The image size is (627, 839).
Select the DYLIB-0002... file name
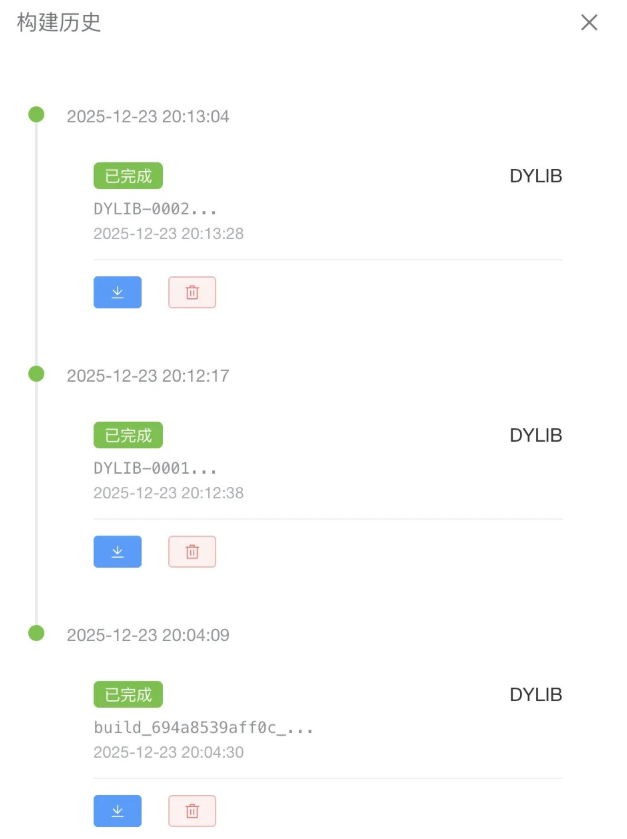pyautogui.click(x=155, y=209)
